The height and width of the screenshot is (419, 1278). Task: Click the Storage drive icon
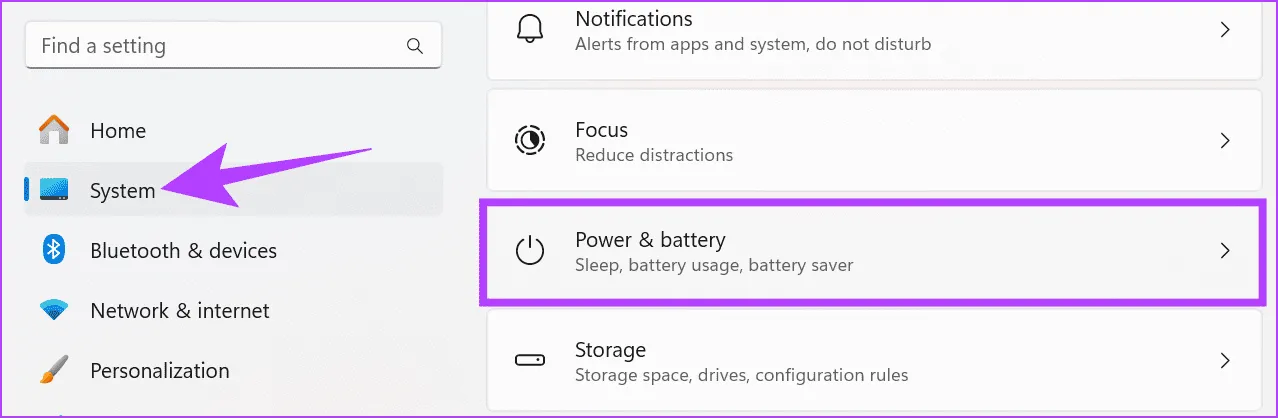[529, 361]
